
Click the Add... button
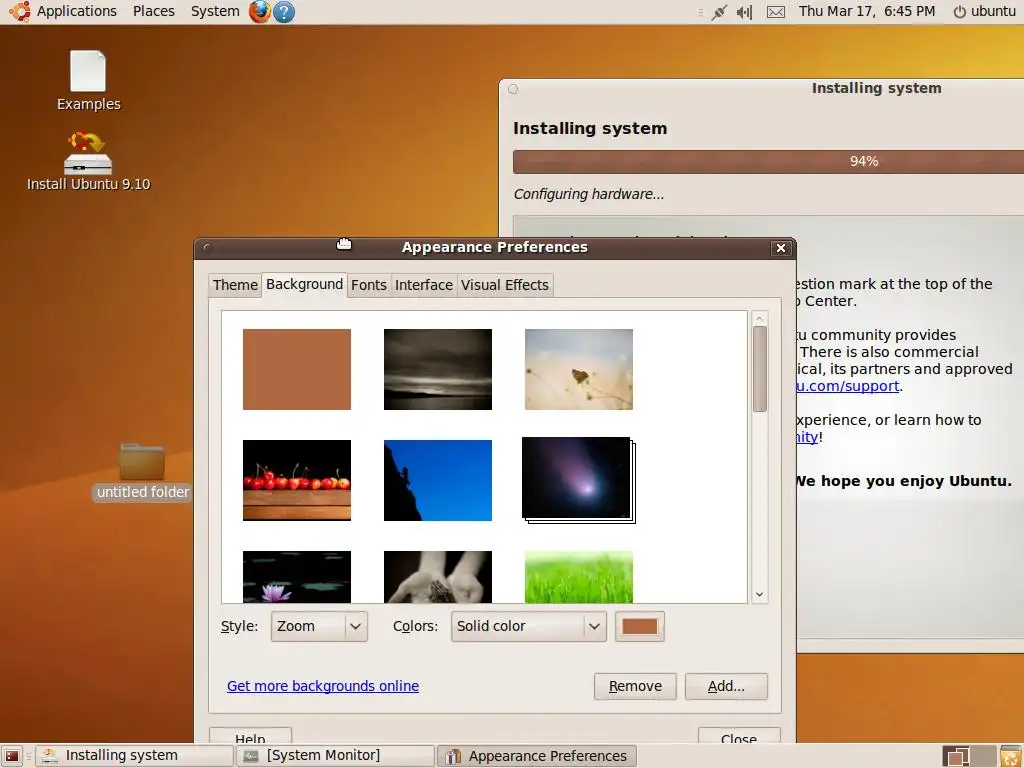click(x=726, y=686)
